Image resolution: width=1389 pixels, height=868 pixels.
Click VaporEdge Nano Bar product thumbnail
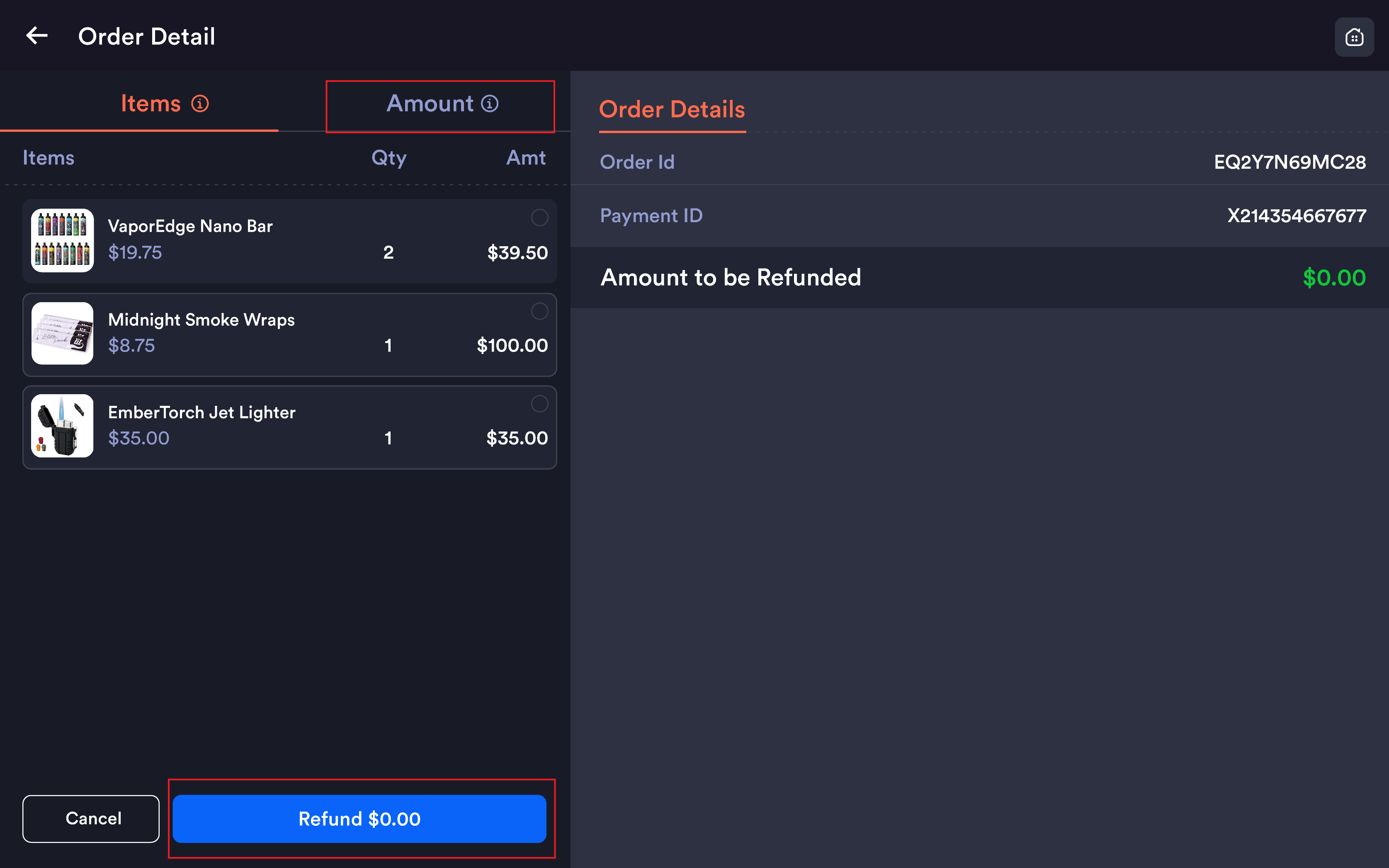(x=63, y=240)
